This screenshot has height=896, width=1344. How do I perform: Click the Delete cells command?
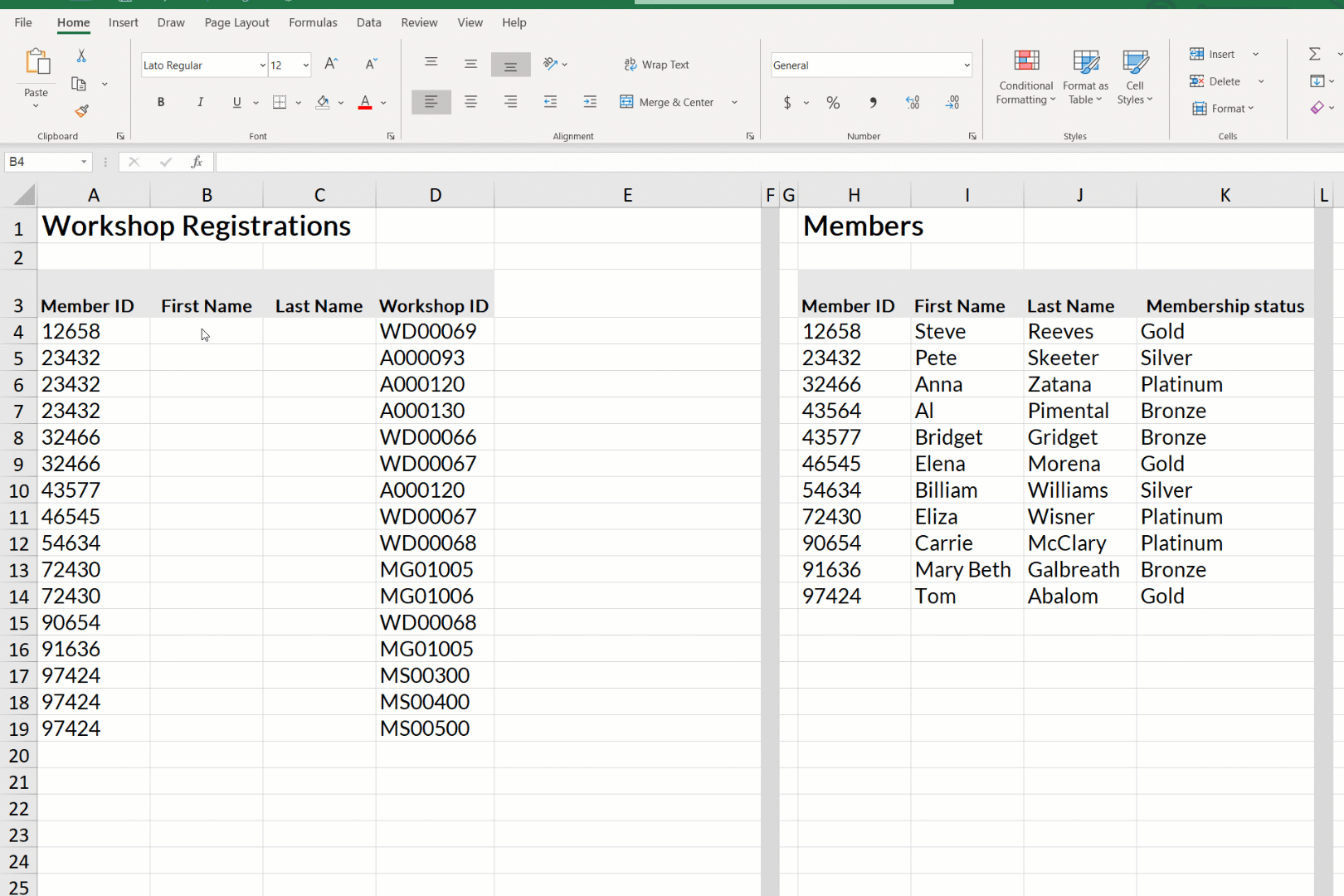[1222, 81]
